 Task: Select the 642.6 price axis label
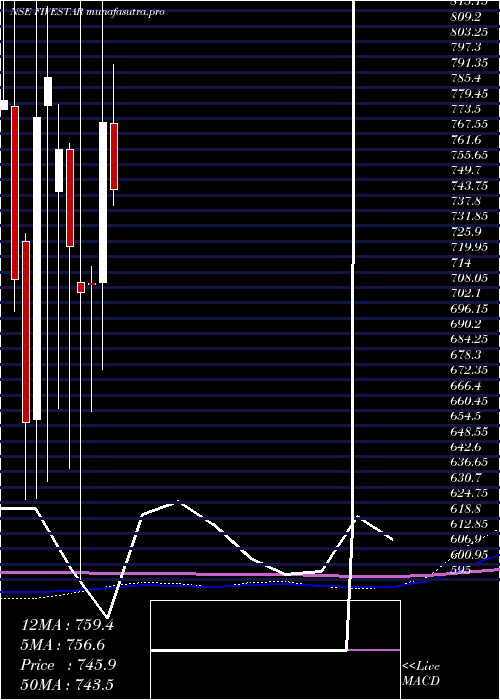(x=466, y=448)
